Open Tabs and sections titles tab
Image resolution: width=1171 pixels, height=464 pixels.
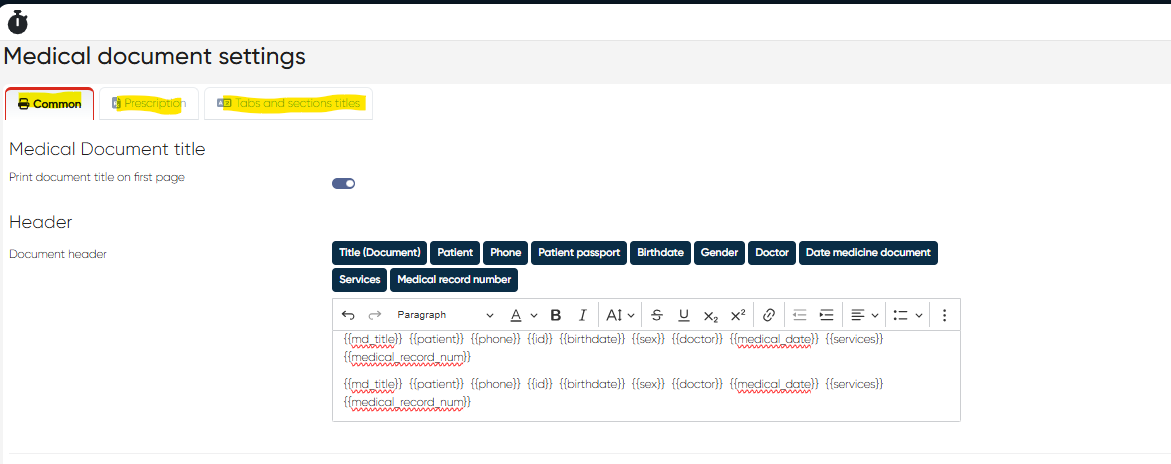(x=289, y=104)
